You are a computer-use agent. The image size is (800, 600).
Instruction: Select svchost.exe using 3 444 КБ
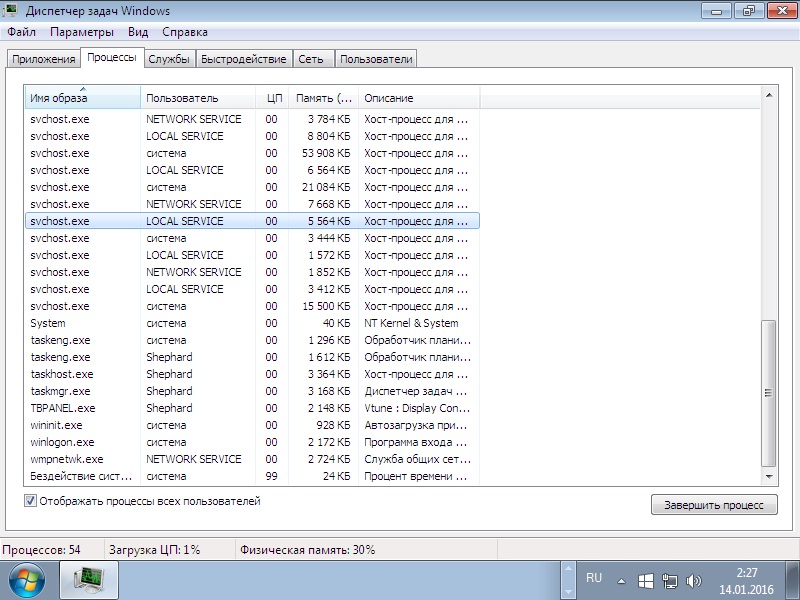(252, 238)
